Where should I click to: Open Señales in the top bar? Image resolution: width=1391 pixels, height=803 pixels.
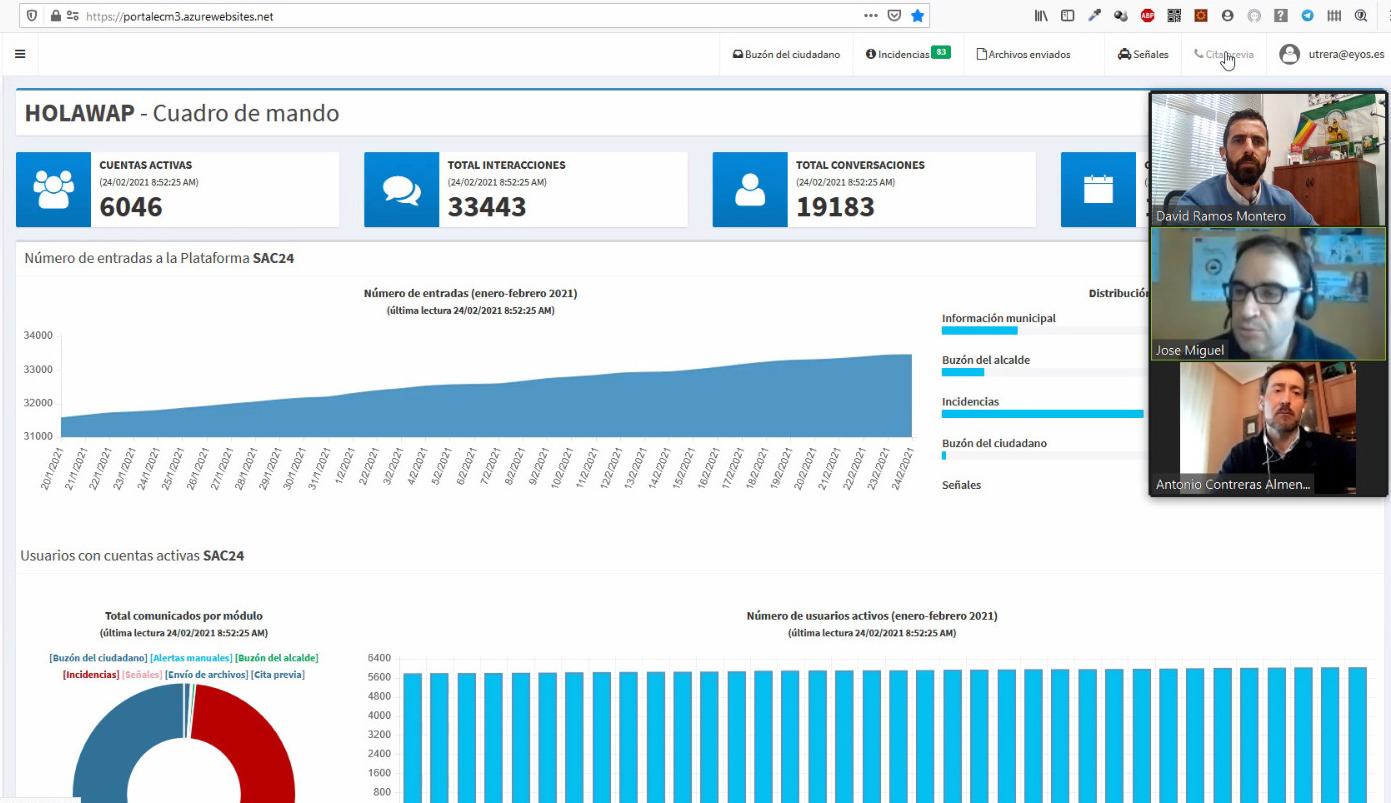pos(1143,54)
